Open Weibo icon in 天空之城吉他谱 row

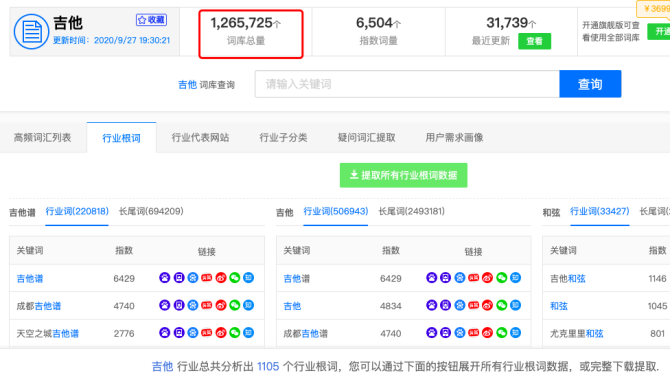pyautogui.click(x=221, y=333)
